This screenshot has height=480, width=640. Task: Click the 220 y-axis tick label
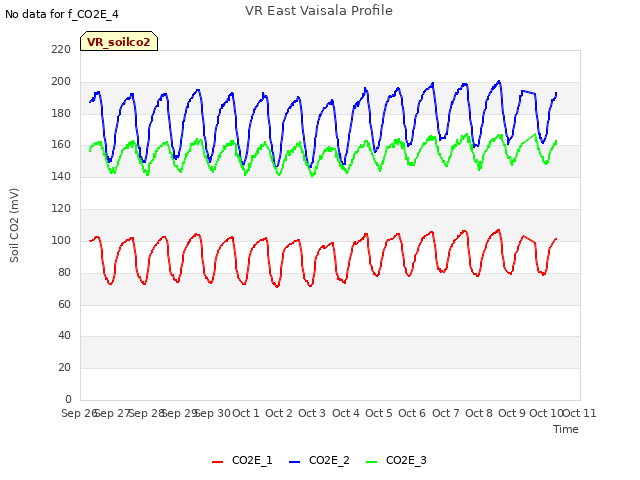[61, 50]
